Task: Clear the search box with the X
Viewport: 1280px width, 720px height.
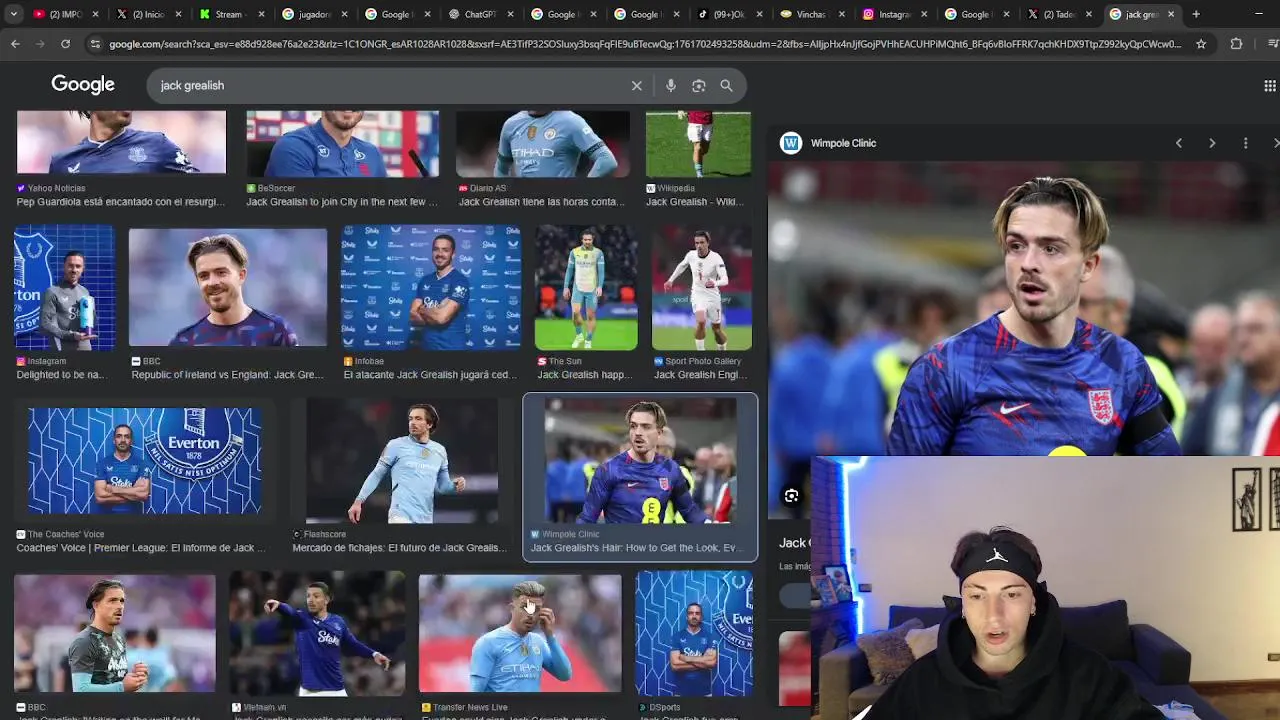Action: (x=636, y=86)
